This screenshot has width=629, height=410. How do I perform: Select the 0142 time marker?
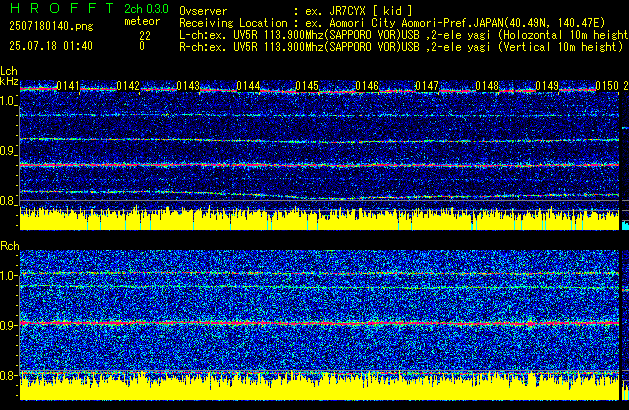tap(128, 86)
